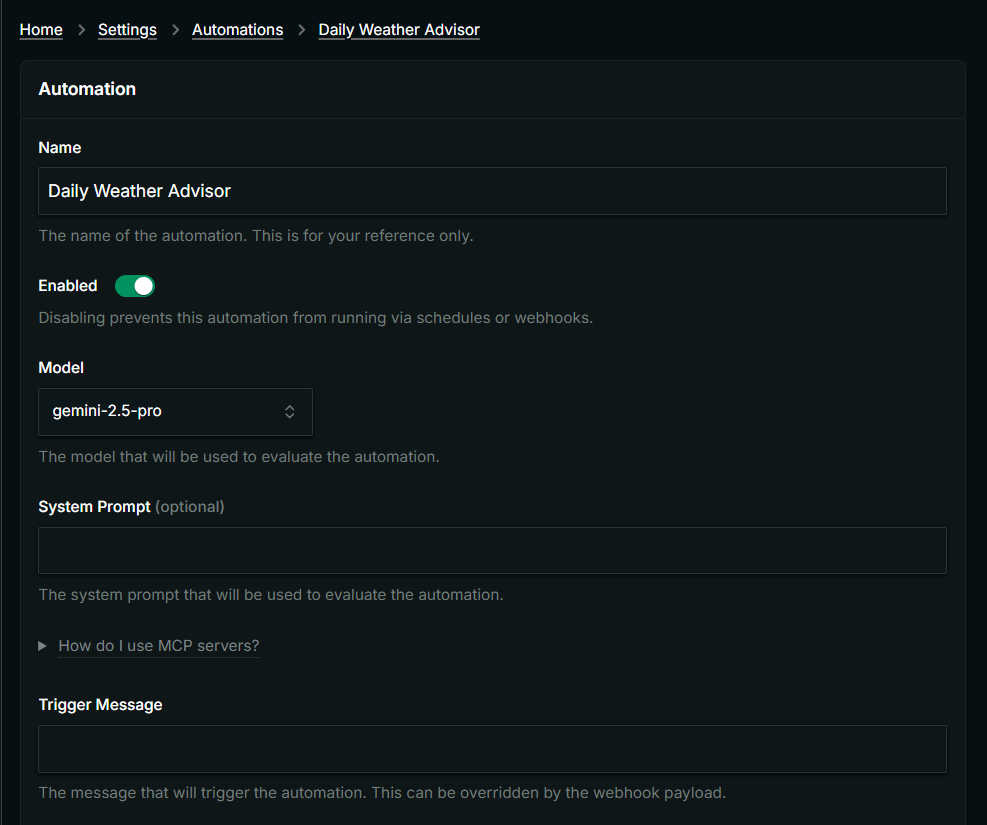Open the Automations breadcrumb link
The width and height of the screenshot is (987, 825).
237,30
